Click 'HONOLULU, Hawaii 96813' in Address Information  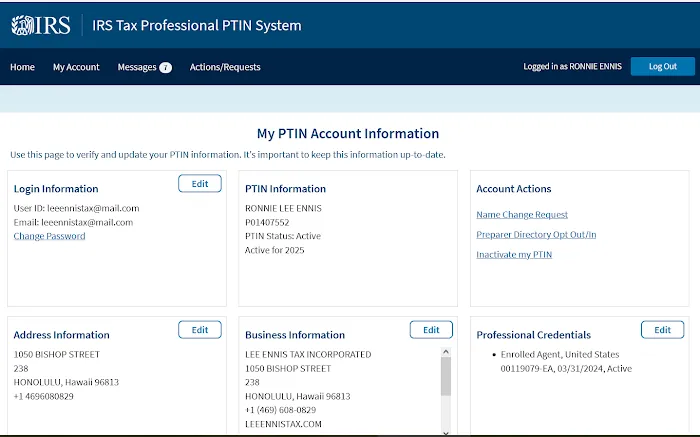point(66,382)
